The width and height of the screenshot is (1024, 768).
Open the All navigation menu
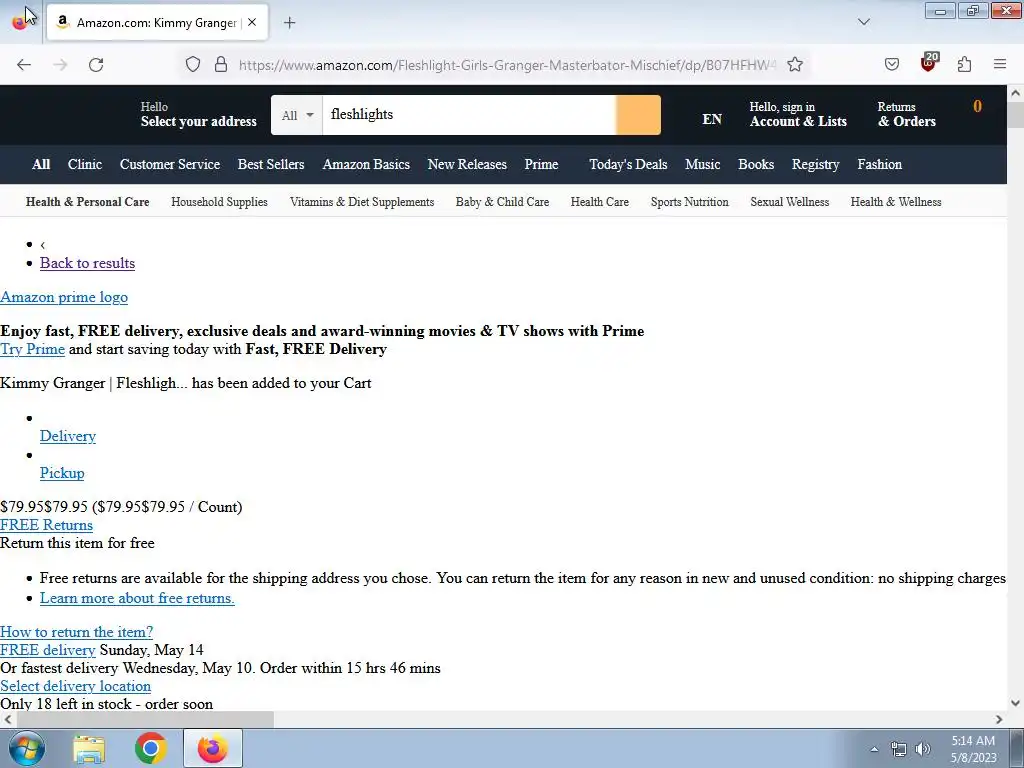(41, 165)
